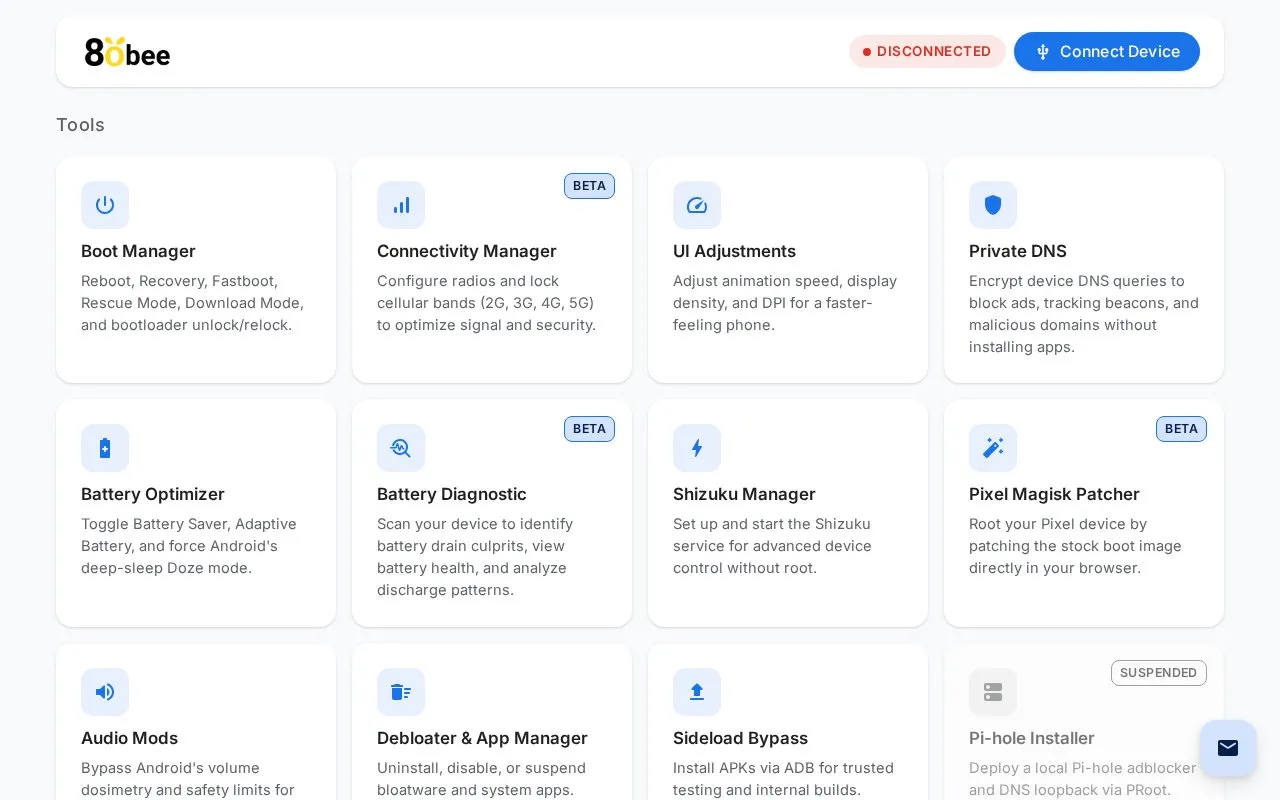
Task: Click the BETA badge on Battery Diagnostic
Action: pos(589,429)
